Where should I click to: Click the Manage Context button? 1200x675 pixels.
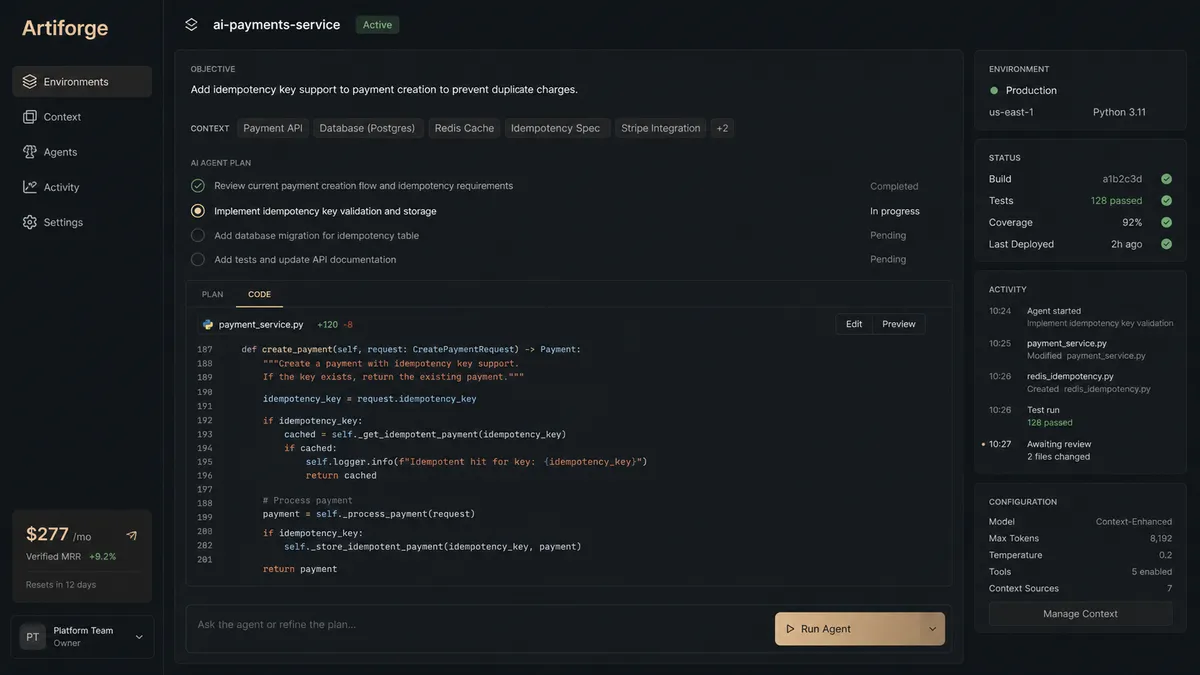tap(1080, 614)
